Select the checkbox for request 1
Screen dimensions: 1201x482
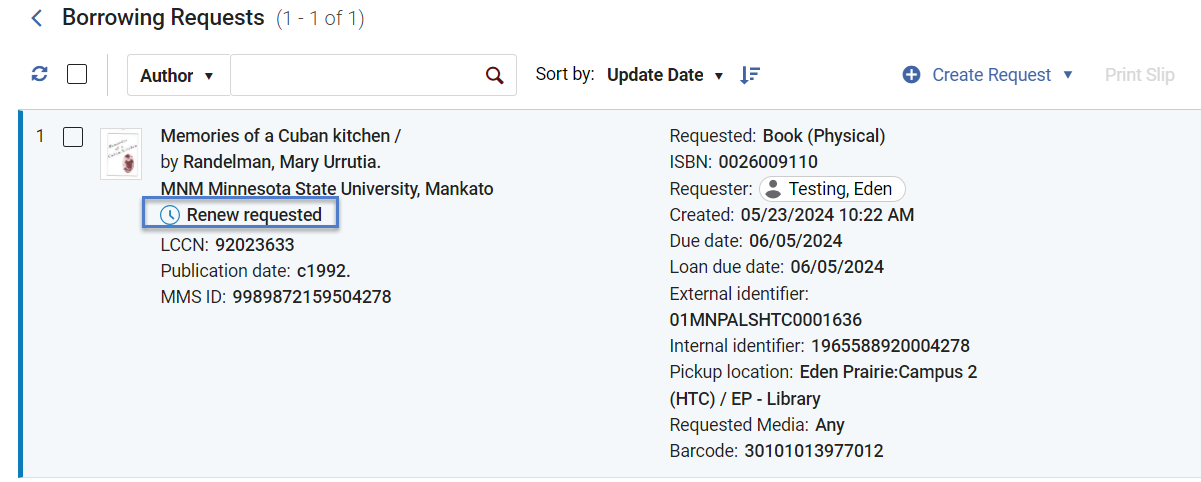pyautogui.click(x=73, y=137)
